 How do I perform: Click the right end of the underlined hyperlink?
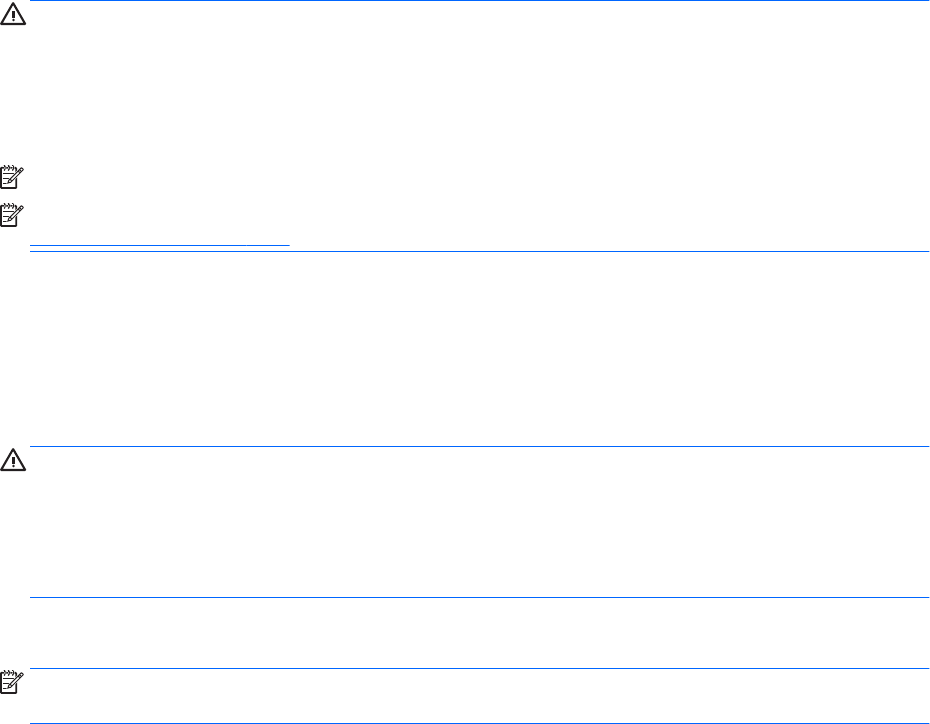click(x=284, y=242)
